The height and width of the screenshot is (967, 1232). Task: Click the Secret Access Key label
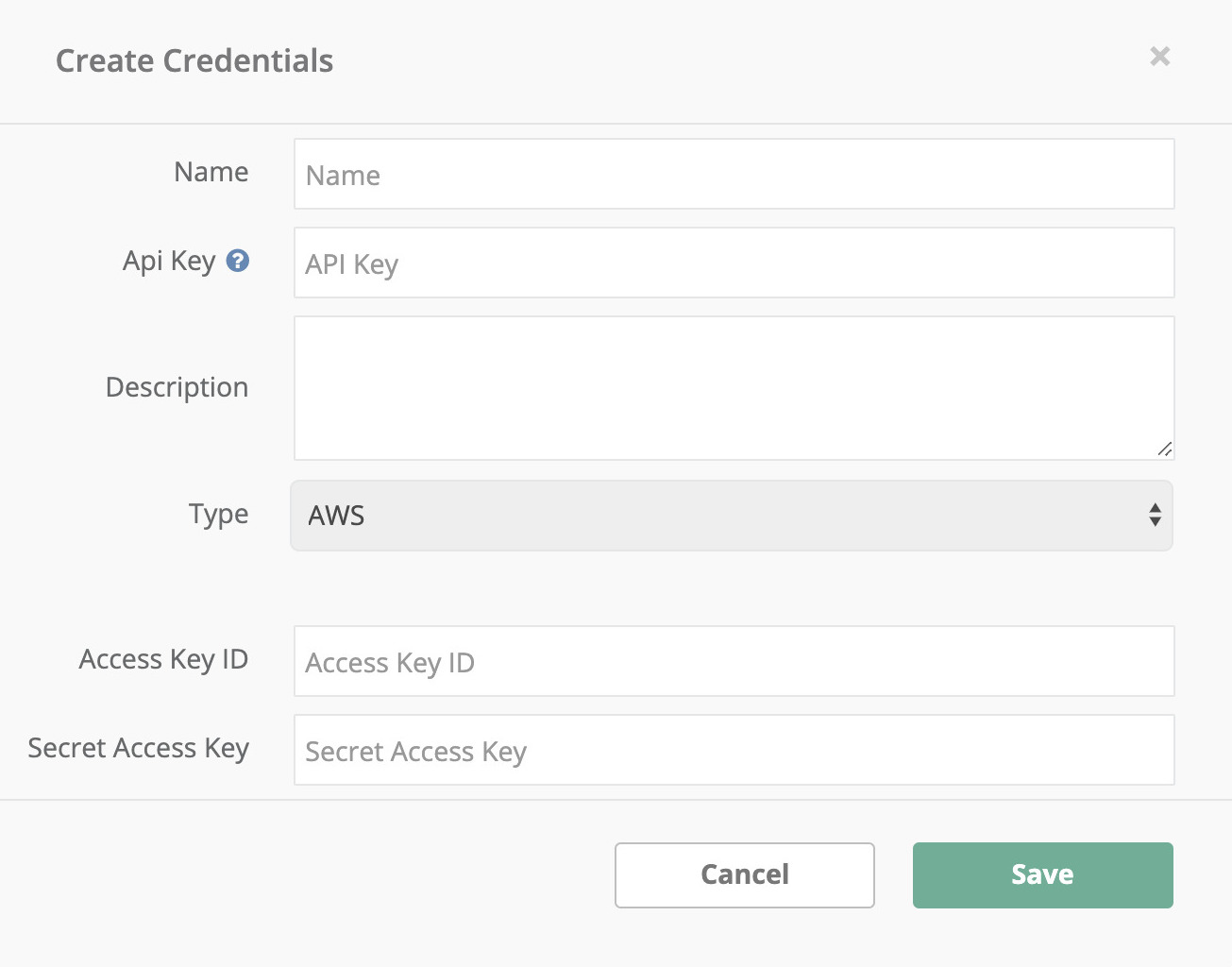(x=139, y=749)
